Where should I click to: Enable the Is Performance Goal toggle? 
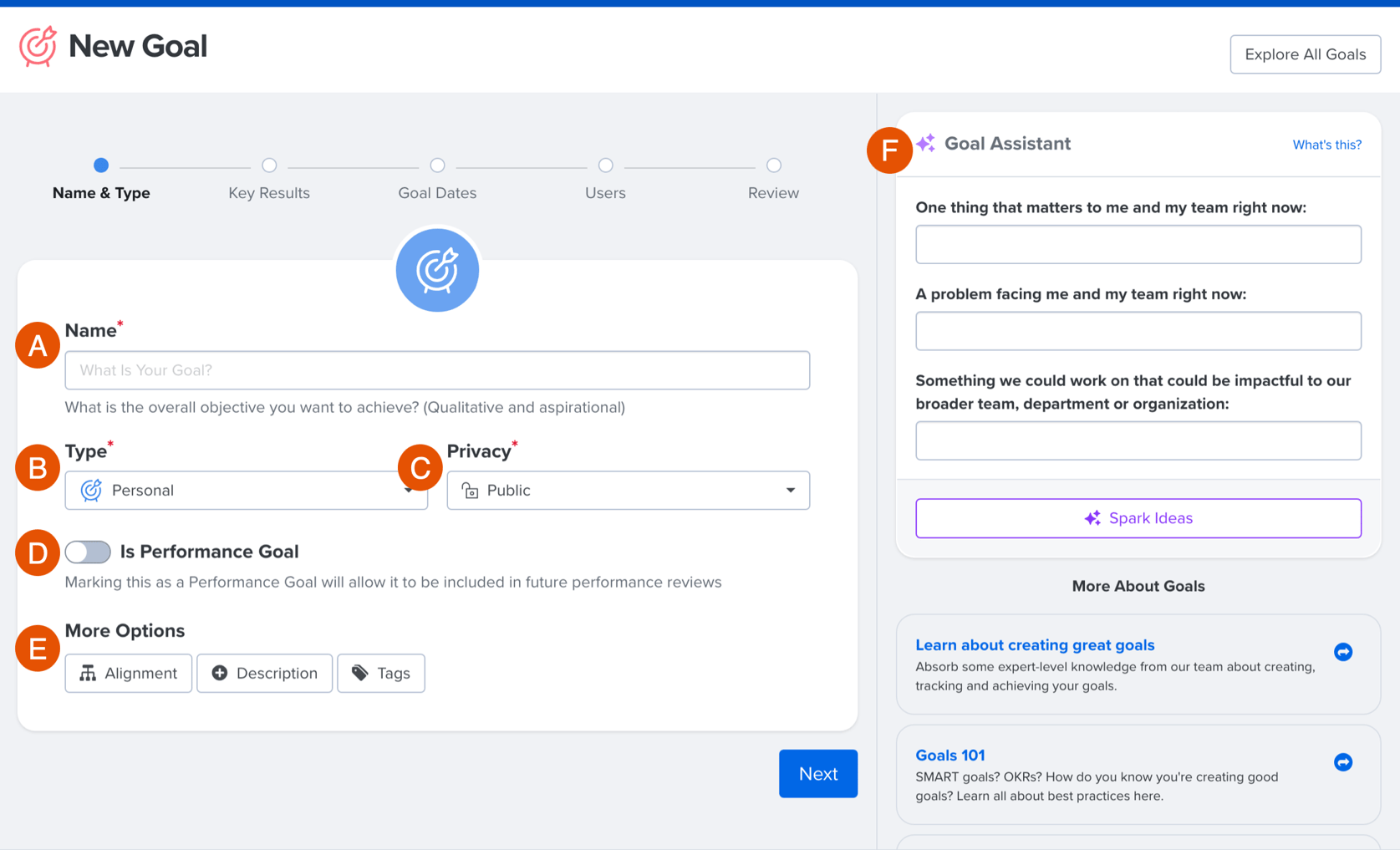click(x=88, y=552)
